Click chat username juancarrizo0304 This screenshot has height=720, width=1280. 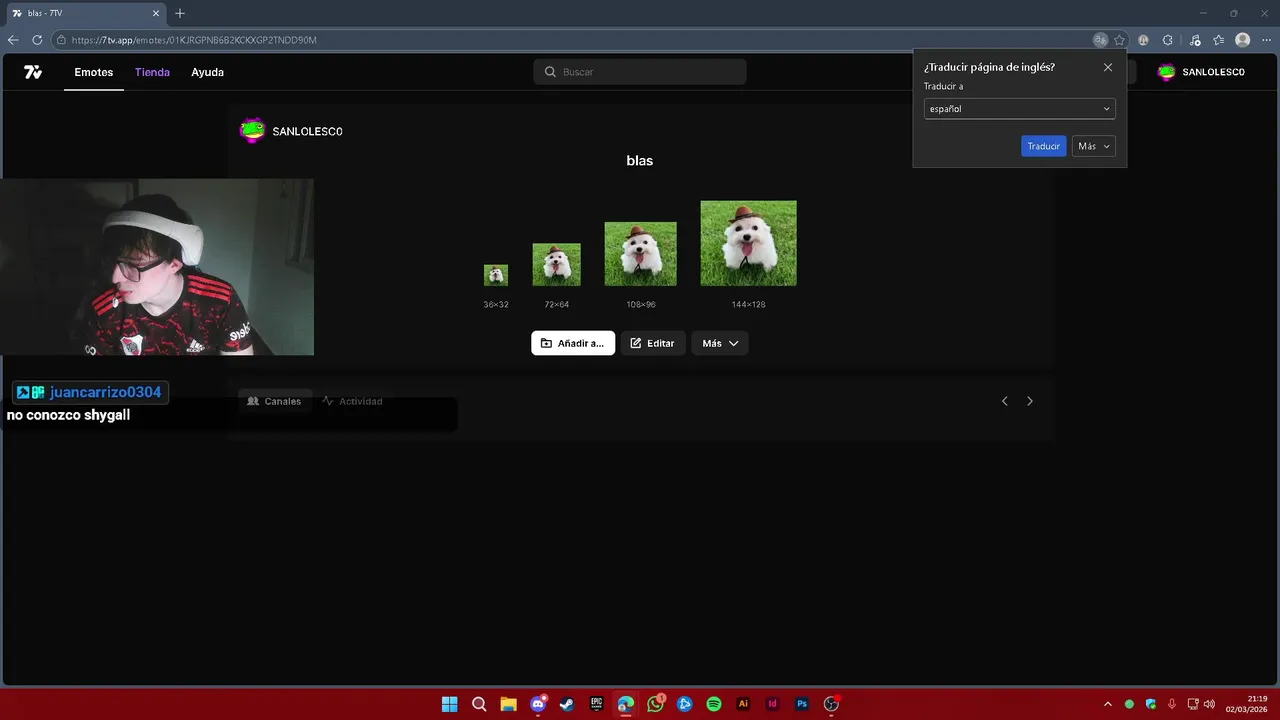click(105, 392)
